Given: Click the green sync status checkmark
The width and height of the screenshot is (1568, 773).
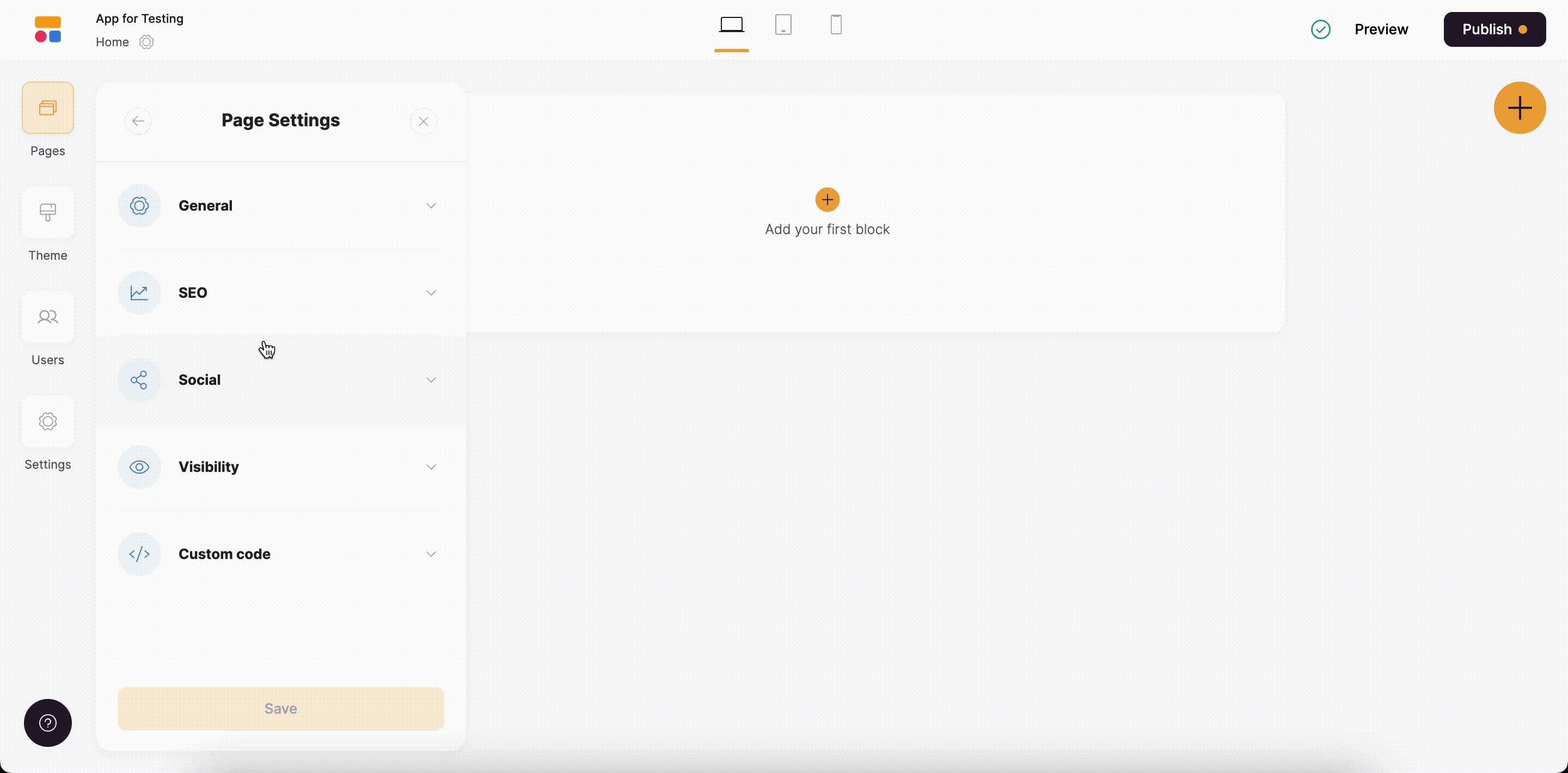Looking at the screenshot, I should (1320, 29).
